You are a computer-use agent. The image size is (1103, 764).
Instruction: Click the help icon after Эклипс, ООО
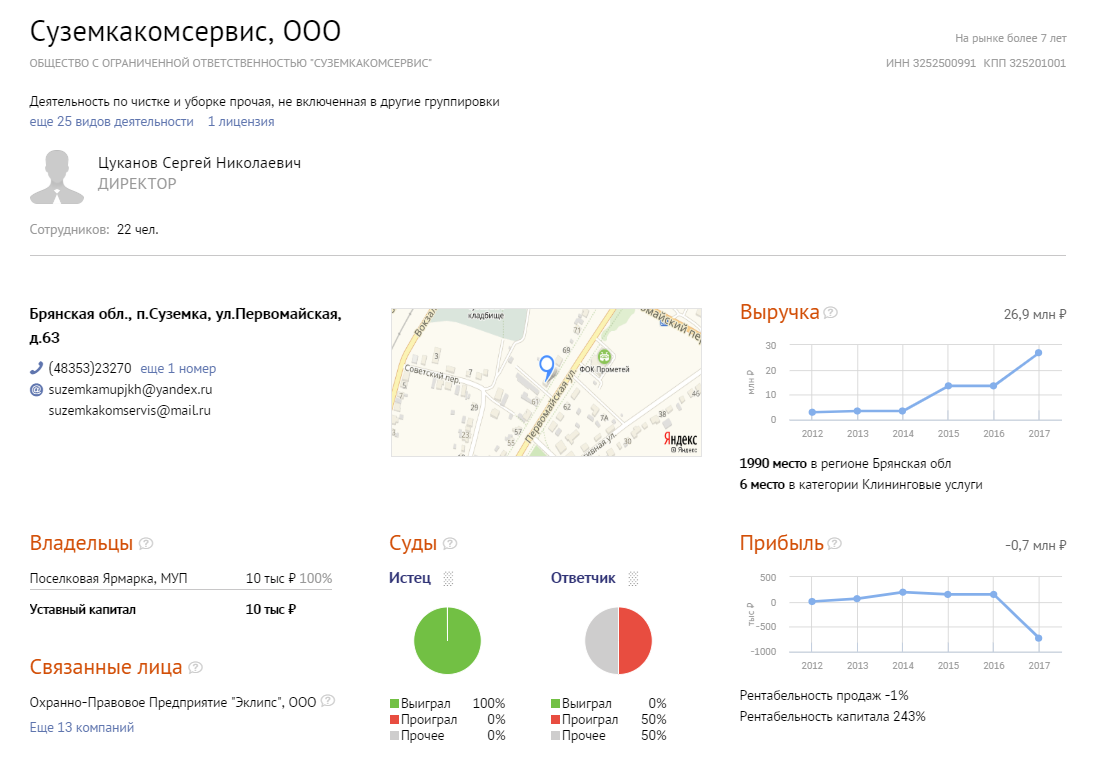point(328,701)
